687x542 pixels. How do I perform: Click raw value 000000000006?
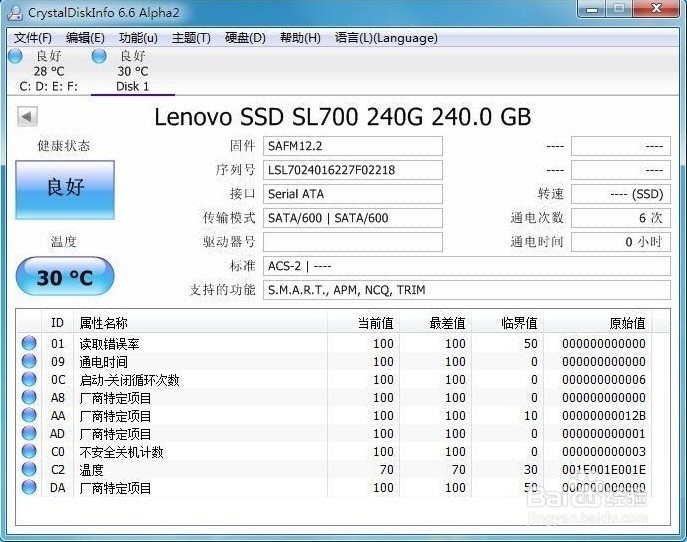click(x=604, y=379)
